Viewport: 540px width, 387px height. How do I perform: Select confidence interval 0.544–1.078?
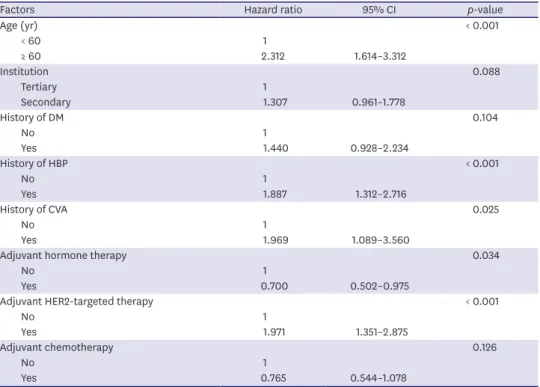click(378, 378)
